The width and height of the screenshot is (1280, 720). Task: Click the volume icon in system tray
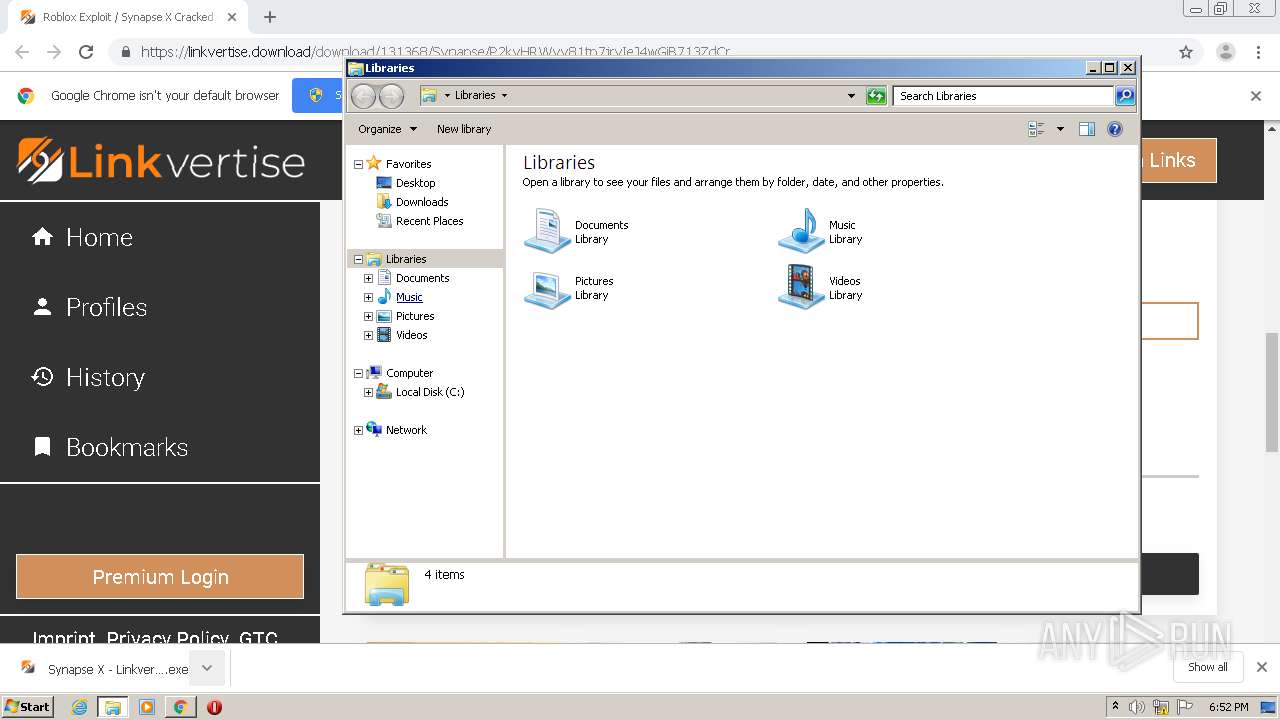click(x=1137, y=707)
